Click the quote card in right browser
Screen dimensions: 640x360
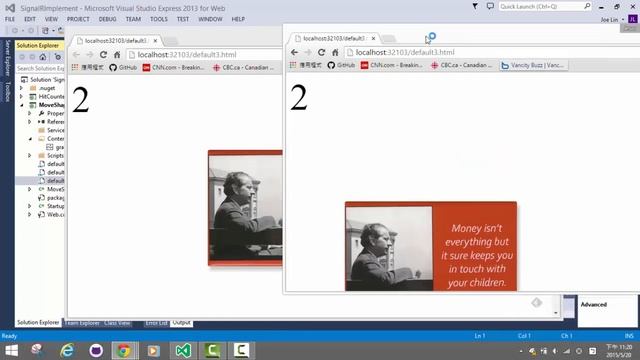431,246
